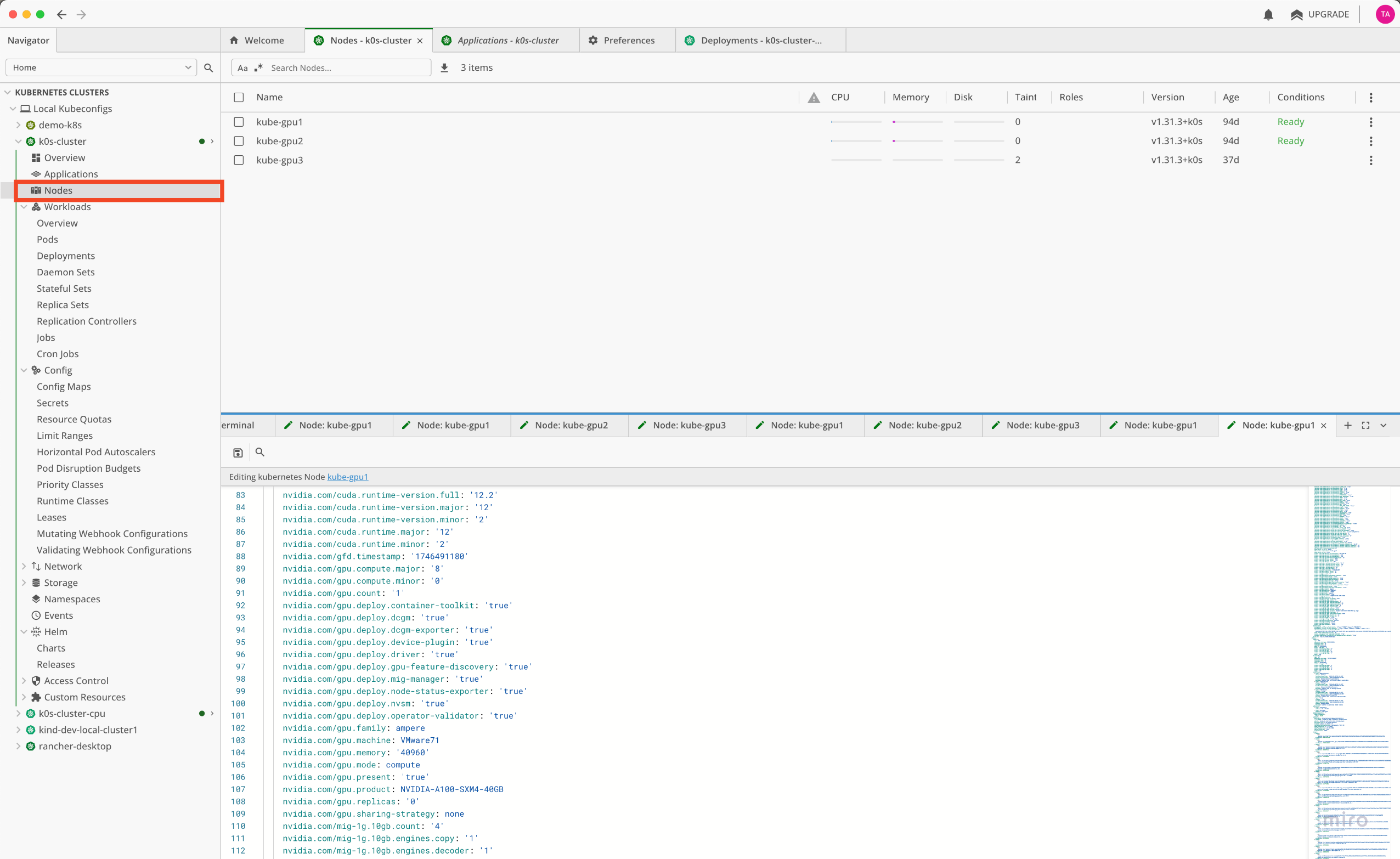Add a new bottom panel tab
Screen dimensions: 1400x859
tap(1347, 425)
